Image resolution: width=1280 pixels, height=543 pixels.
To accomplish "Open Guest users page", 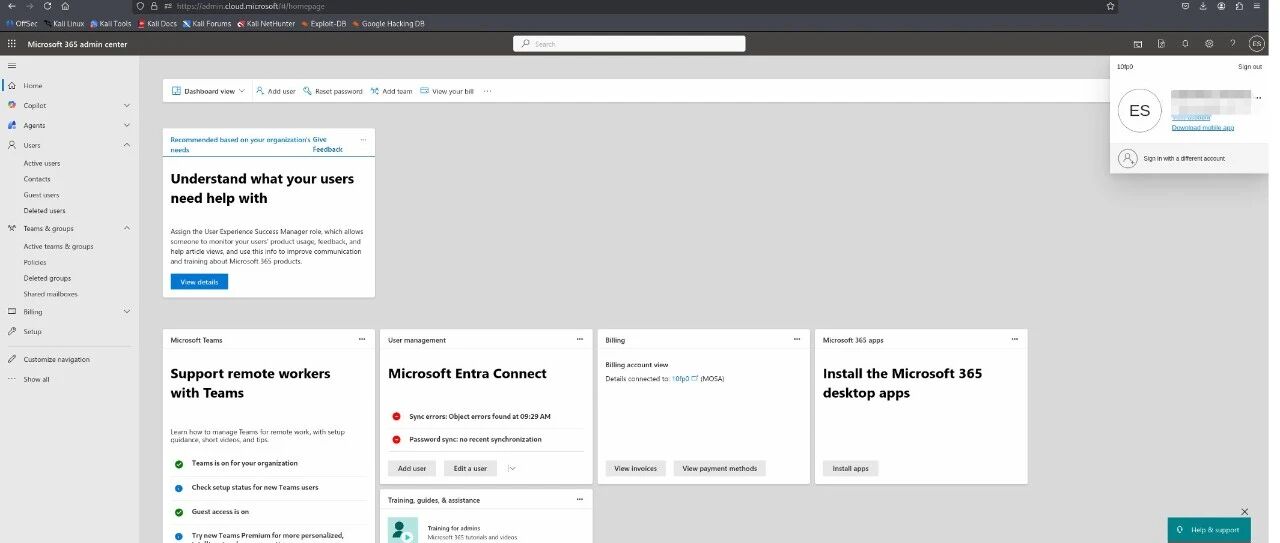I will 41,195.
